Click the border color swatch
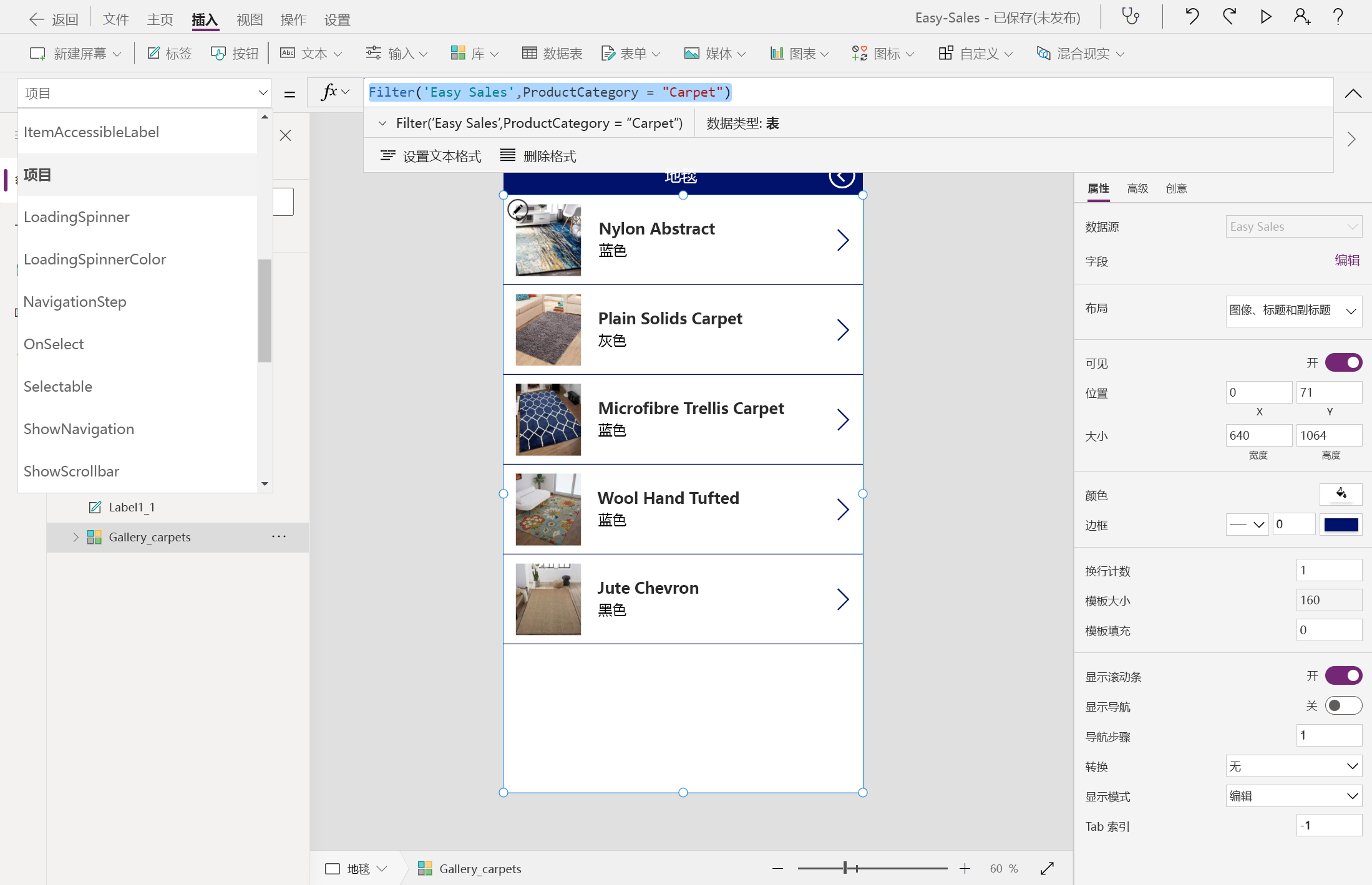This screenshot has width=1372, height=885. coord(1341,524)
